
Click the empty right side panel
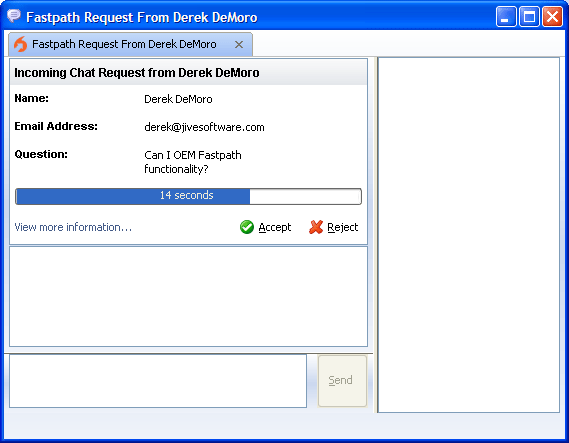click(468, 235)
